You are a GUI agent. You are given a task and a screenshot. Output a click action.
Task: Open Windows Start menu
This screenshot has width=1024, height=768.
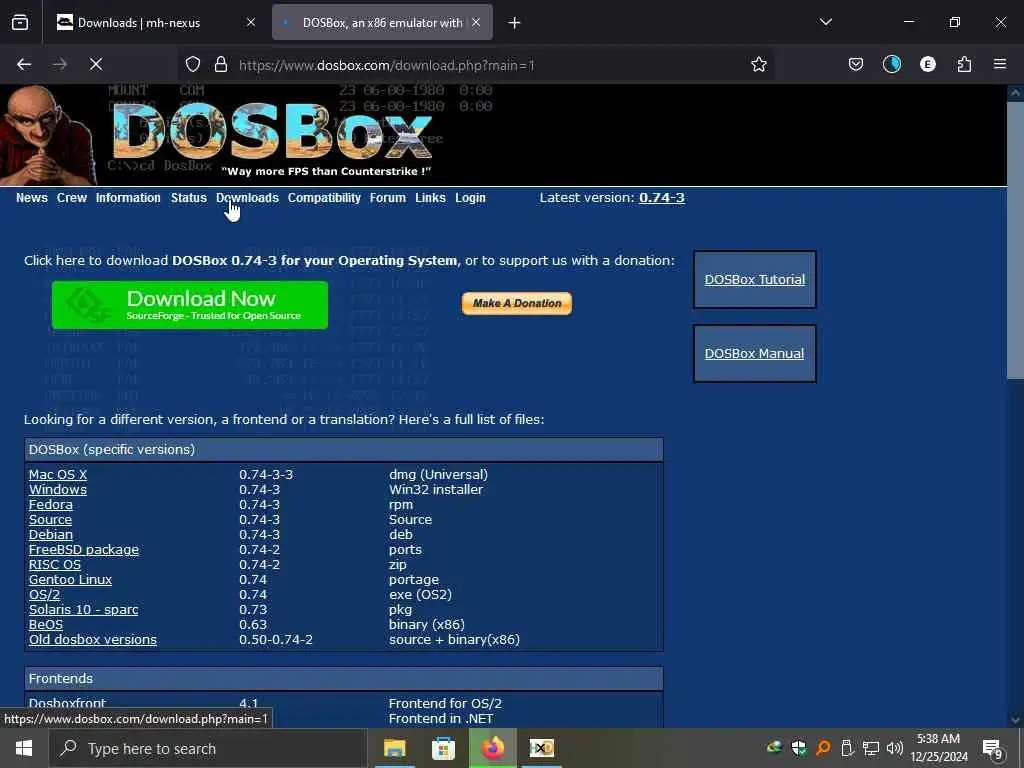tap(24, 748)
